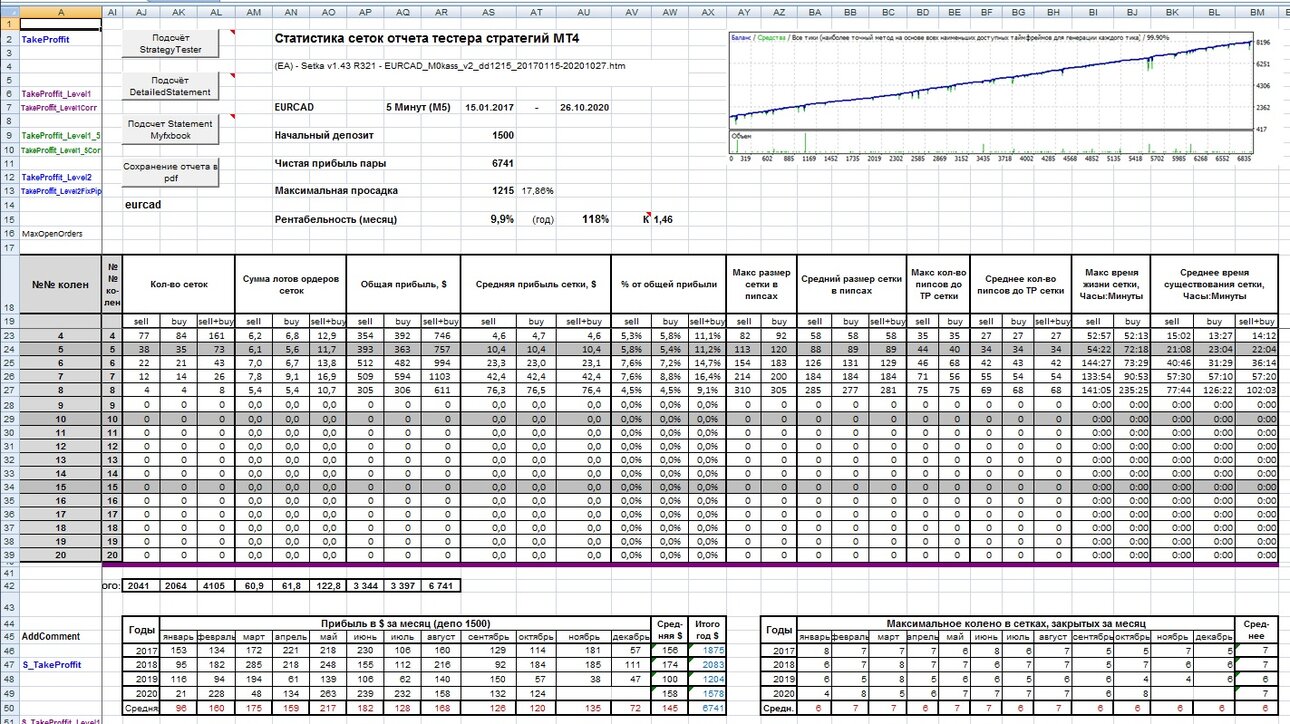This screenshot has height=724, width=1290.
Task: Select row 18 header
Action: click(9, 284)
